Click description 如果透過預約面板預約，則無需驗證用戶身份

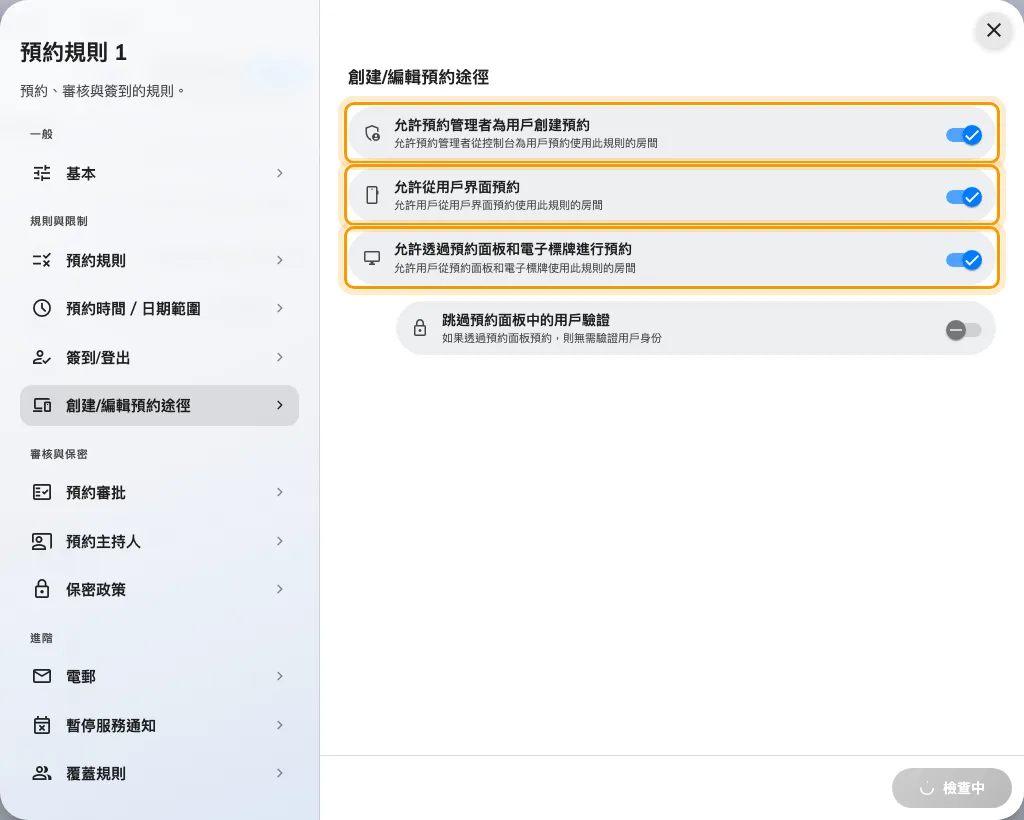point(552,338)
